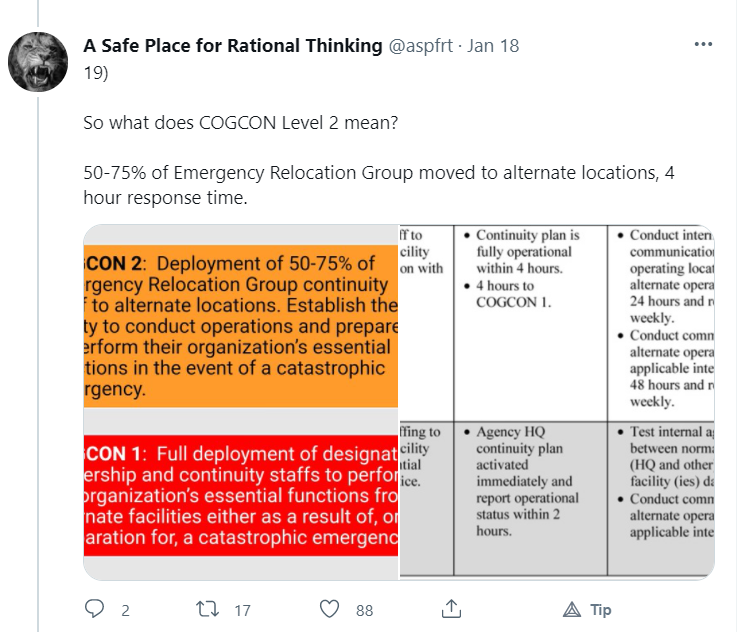Click the display name A Safe Place for Rational Thinking
This screenshot has width=741, height=632.
coord(233,46)
